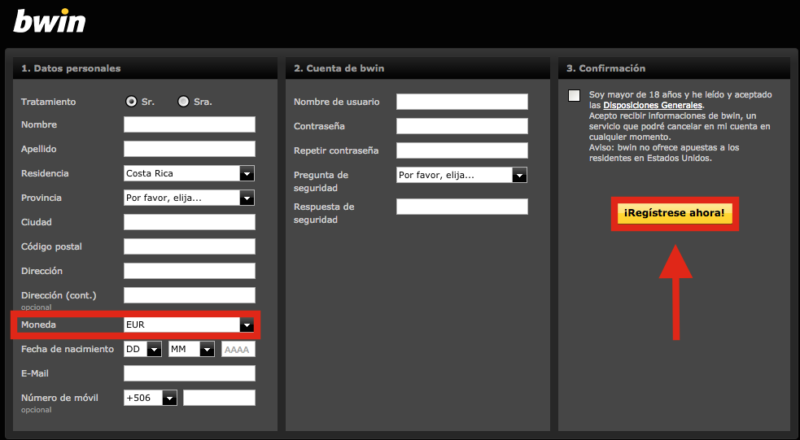Click into the Nombre de usuario field

click(x=462, y=102)
